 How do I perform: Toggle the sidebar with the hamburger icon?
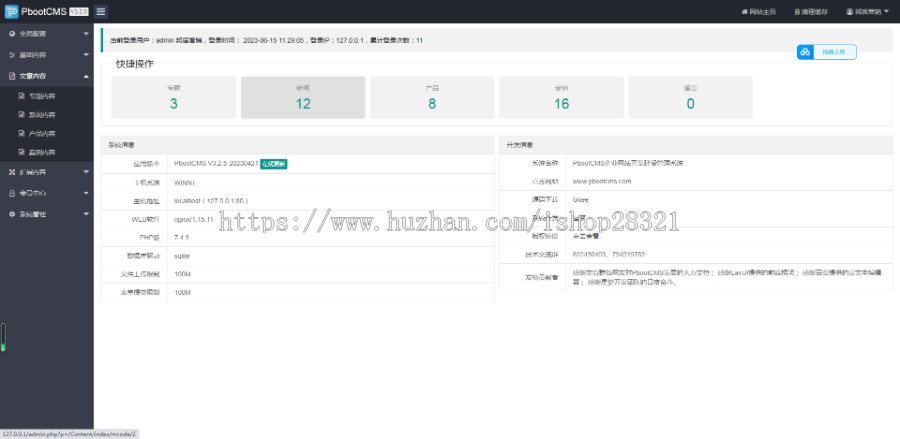click(x=100, y=11)
